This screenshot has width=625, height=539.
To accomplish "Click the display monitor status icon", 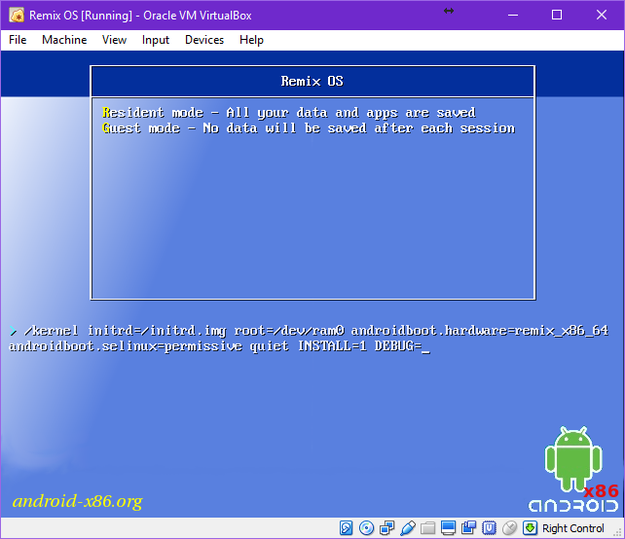I will coord(448,528).
